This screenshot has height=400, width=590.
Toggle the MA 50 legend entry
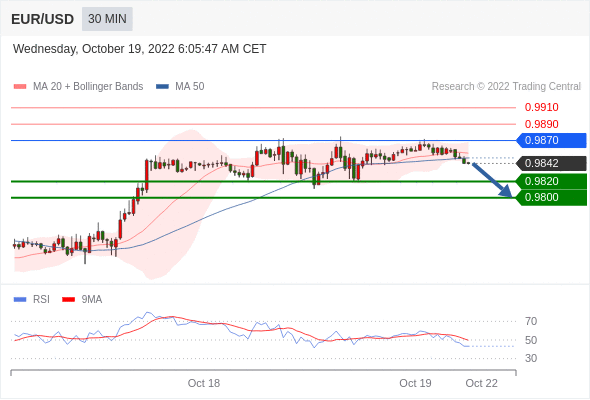coord(180,87)
